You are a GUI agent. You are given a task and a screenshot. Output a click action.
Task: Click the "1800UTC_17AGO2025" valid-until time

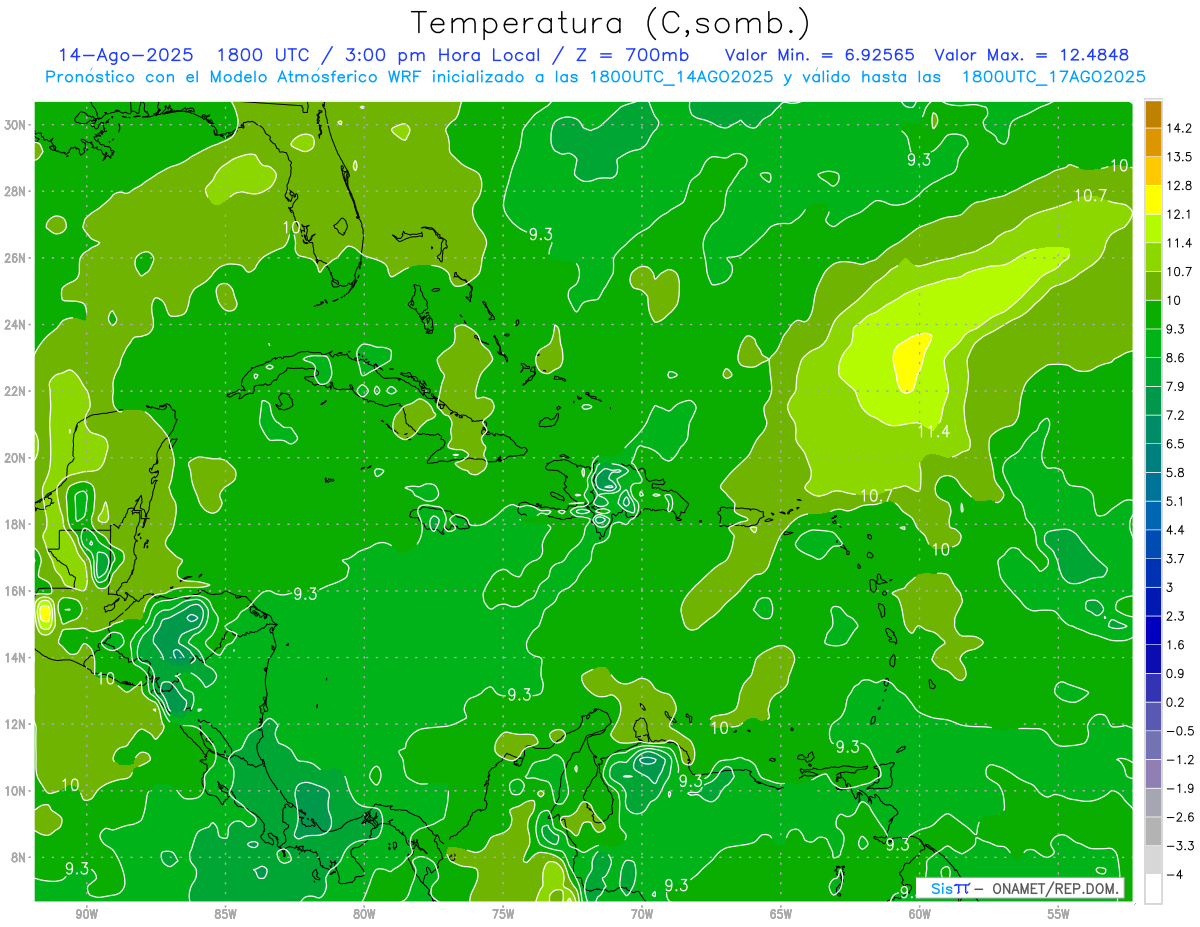tap(1053, 77)
